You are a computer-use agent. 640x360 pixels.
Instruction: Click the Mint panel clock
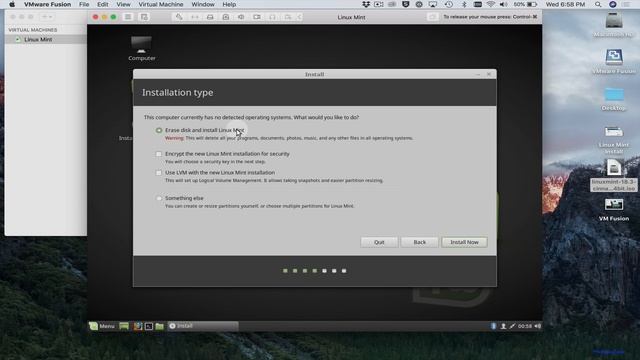point(525,326)
